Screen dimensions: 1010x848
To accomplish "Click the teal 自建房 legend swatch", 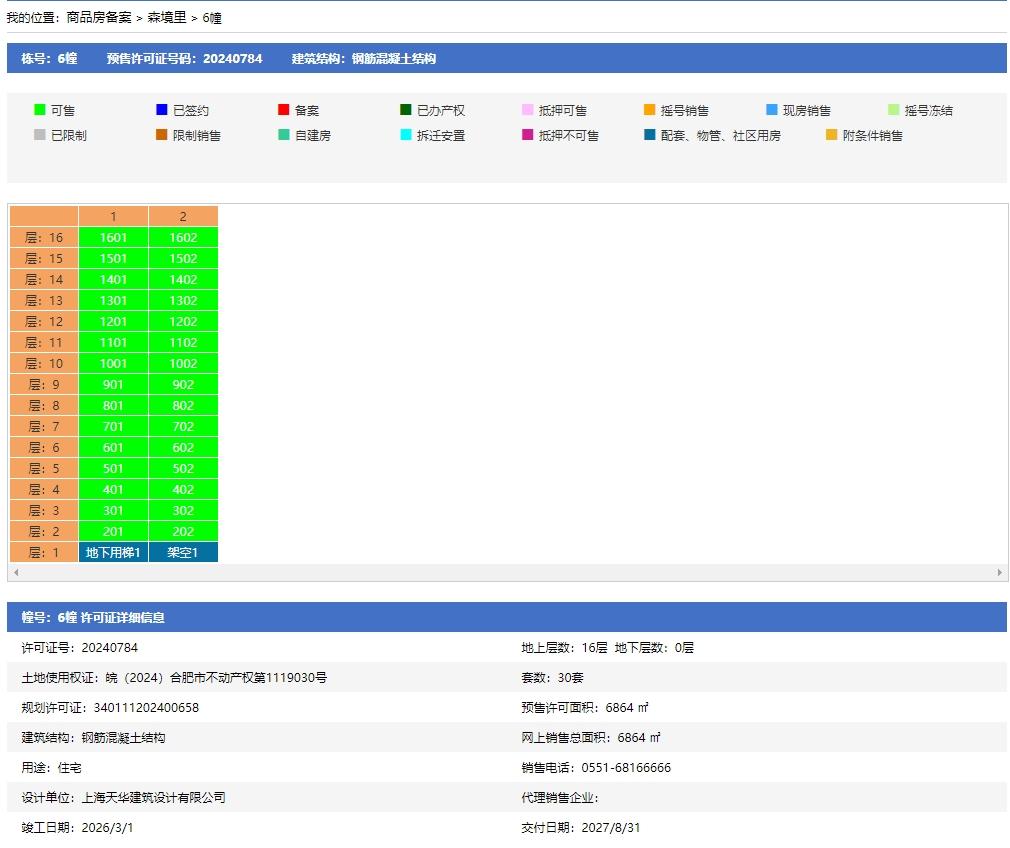I will click(283, 135).
